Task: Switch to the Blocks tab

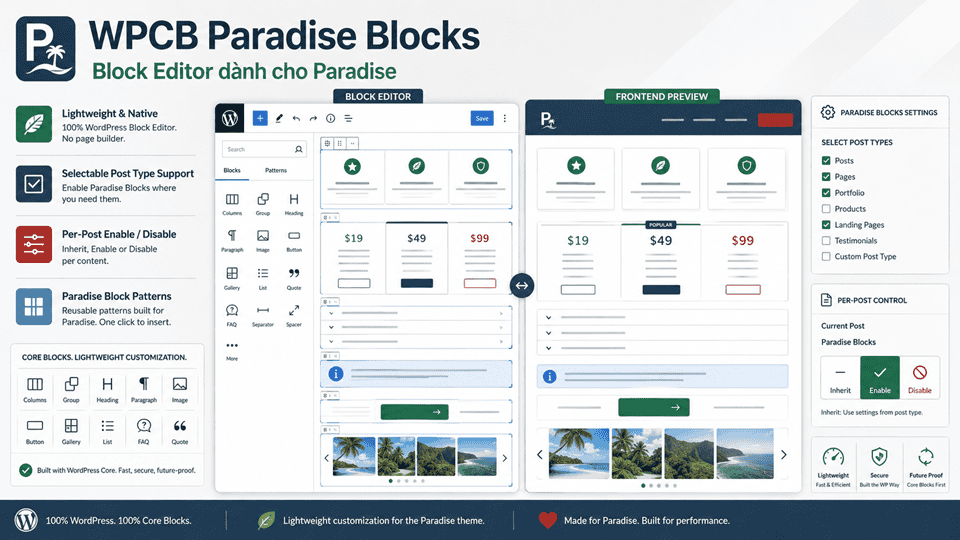Action: tap(232, 170)
